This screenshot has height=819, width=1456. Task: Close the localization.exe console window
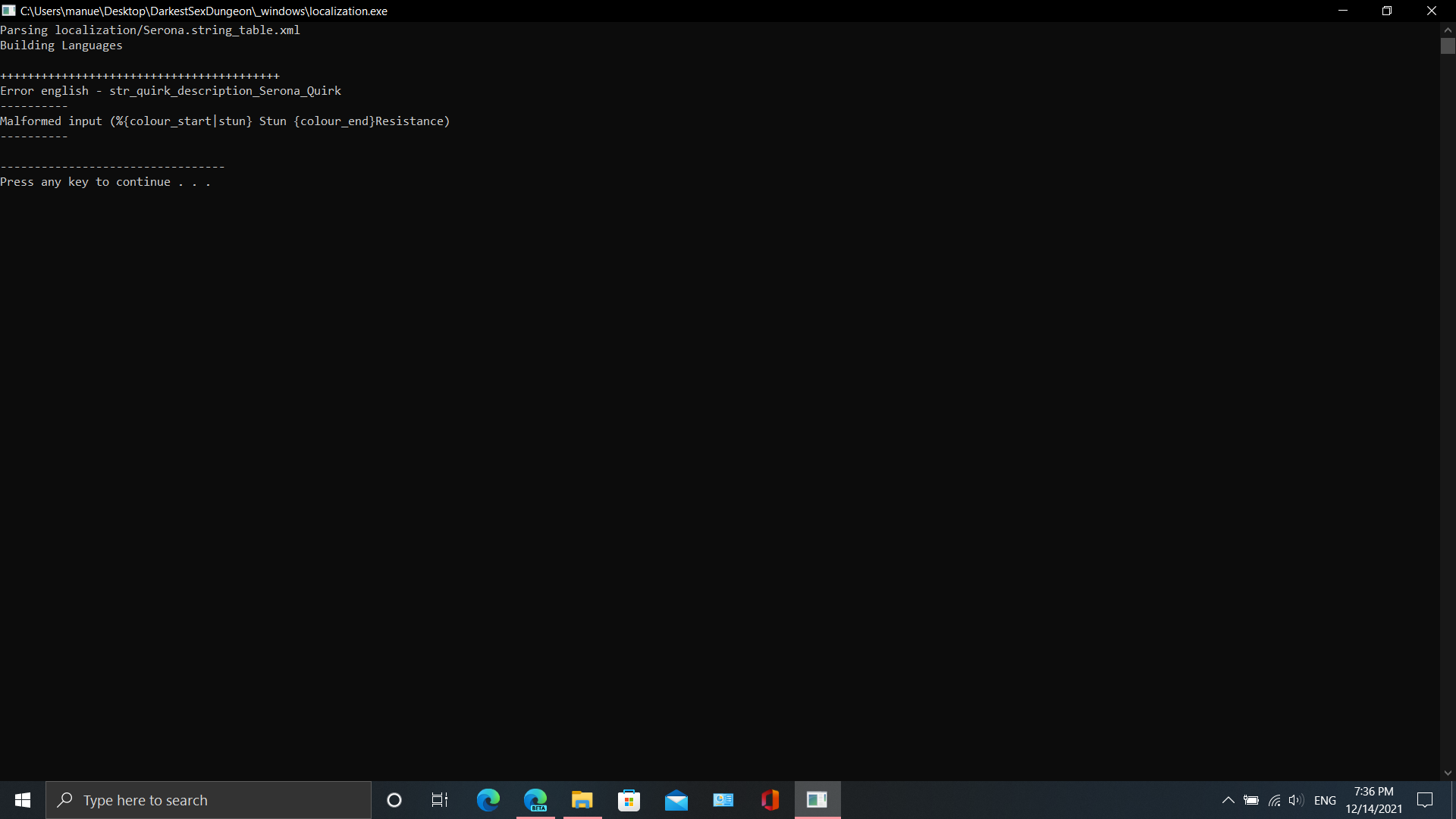1432,11
